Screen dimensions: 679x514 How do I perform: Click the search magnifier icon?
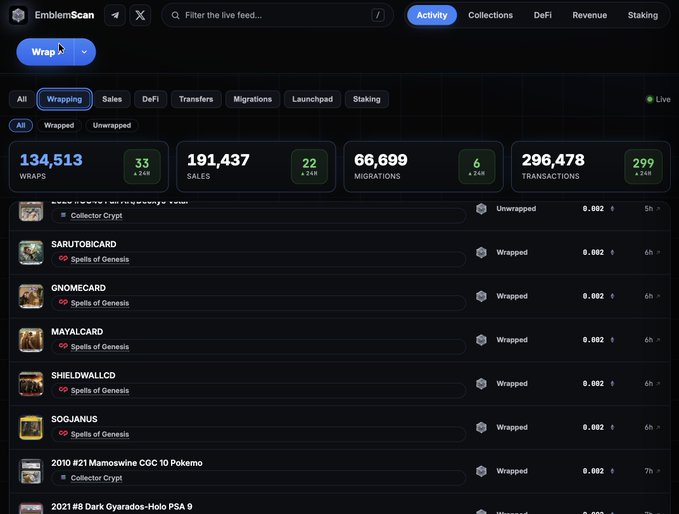click(175, 15)
